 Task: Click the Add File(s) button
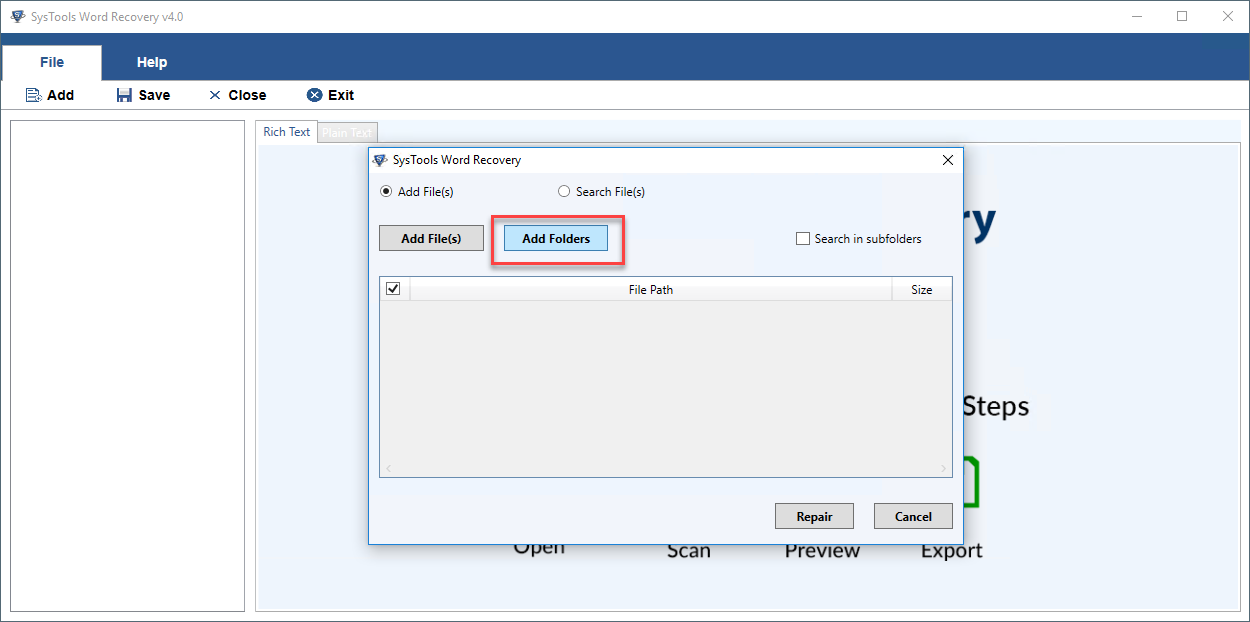[x=431, y=238]
